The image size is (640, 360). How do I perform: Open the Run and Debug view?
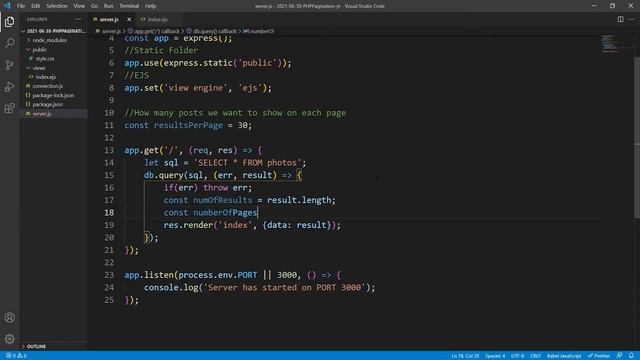9,87
